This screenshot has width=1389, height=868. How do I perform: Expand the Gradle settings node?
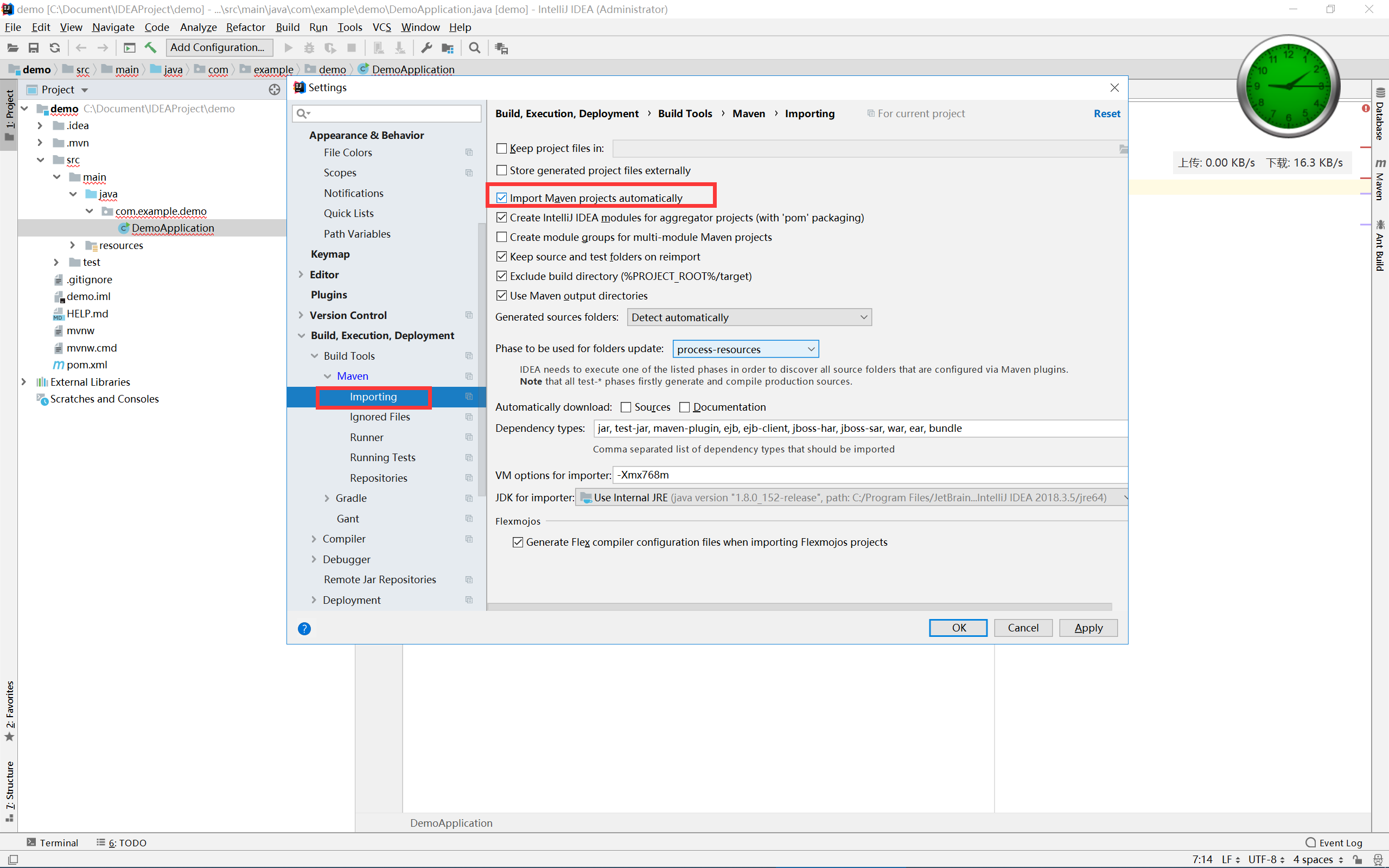tap(327, 499)
